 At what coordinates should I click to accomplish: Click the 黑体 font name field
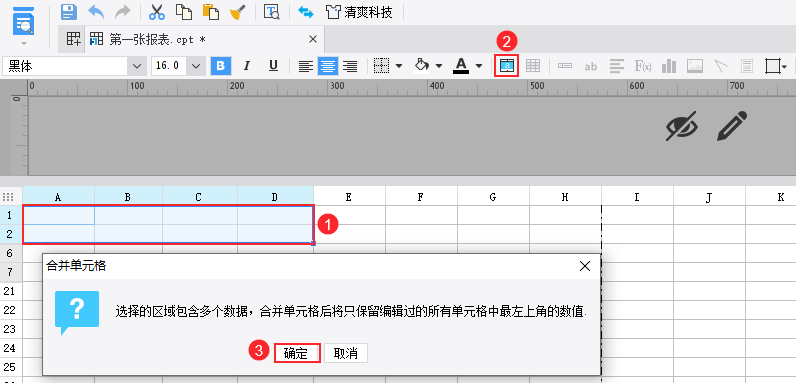pos(65,66)
